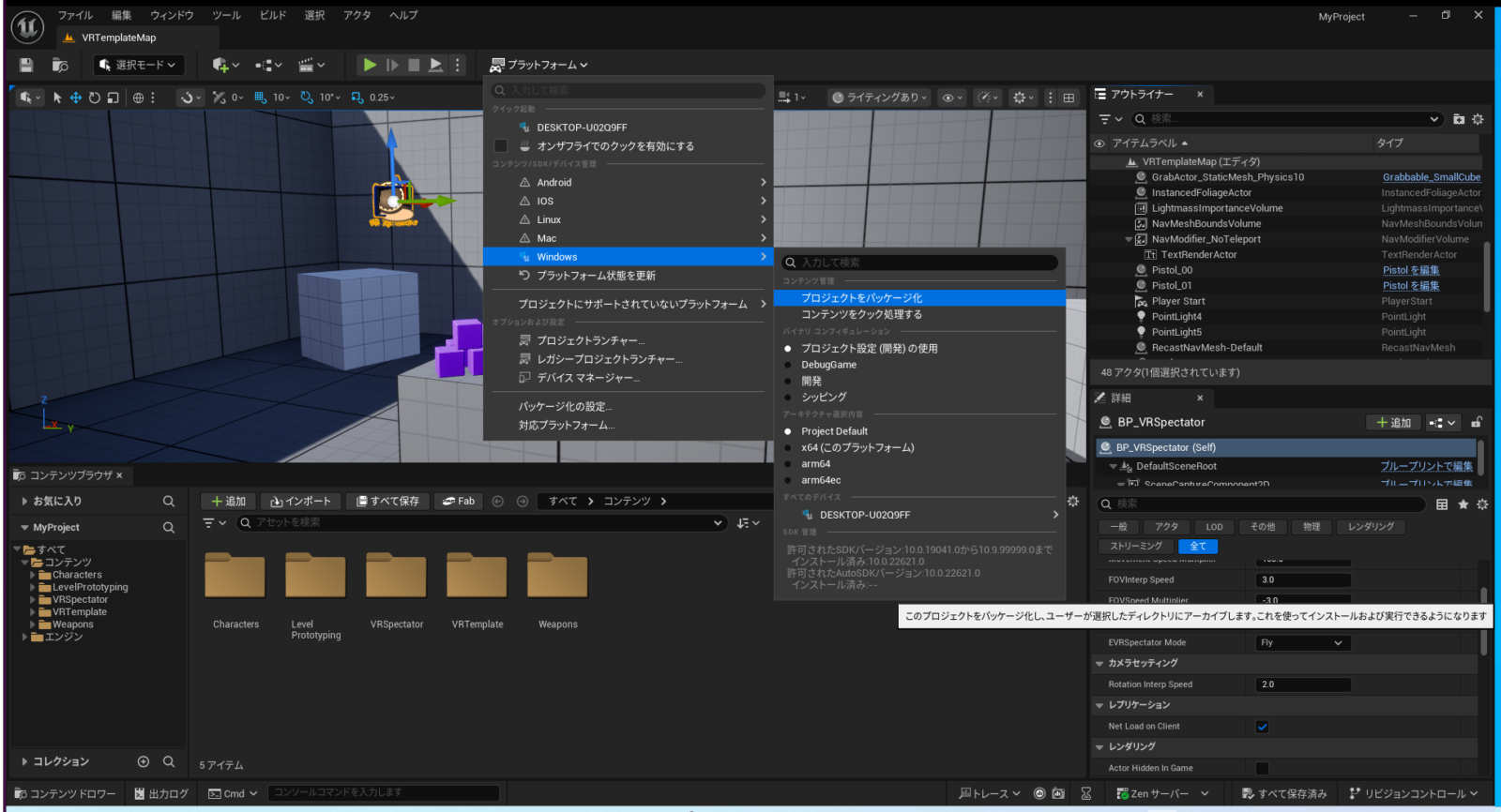Open the Unreal Engine logo button
This screenshot has width=1501, height=812.
(27, 27)
